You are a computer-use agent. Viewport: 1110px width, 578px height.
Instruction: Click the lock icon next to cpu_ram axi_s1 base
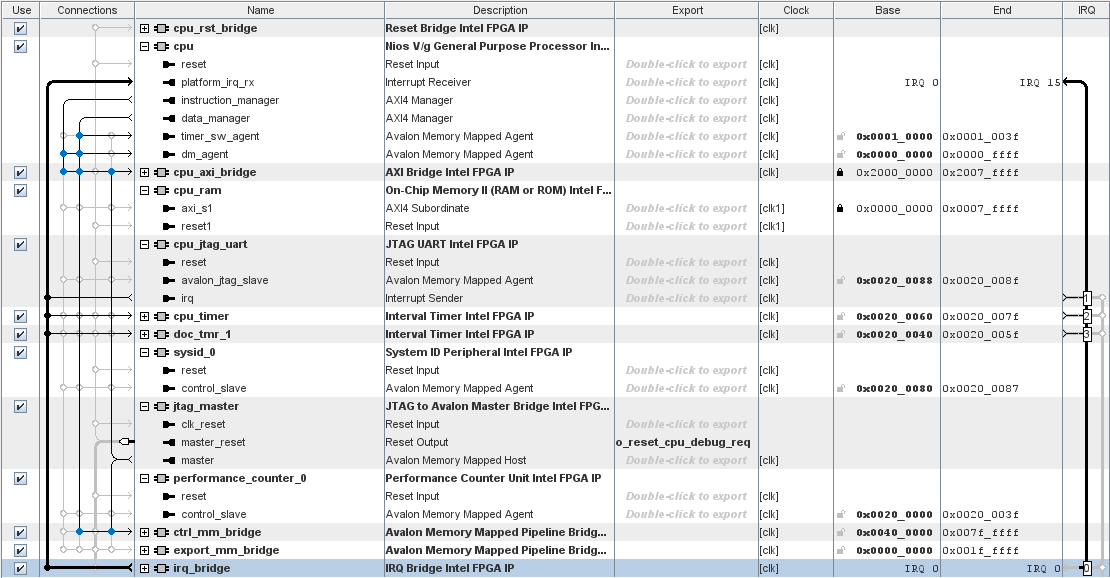pyautogui.click(x=840, y=209)
